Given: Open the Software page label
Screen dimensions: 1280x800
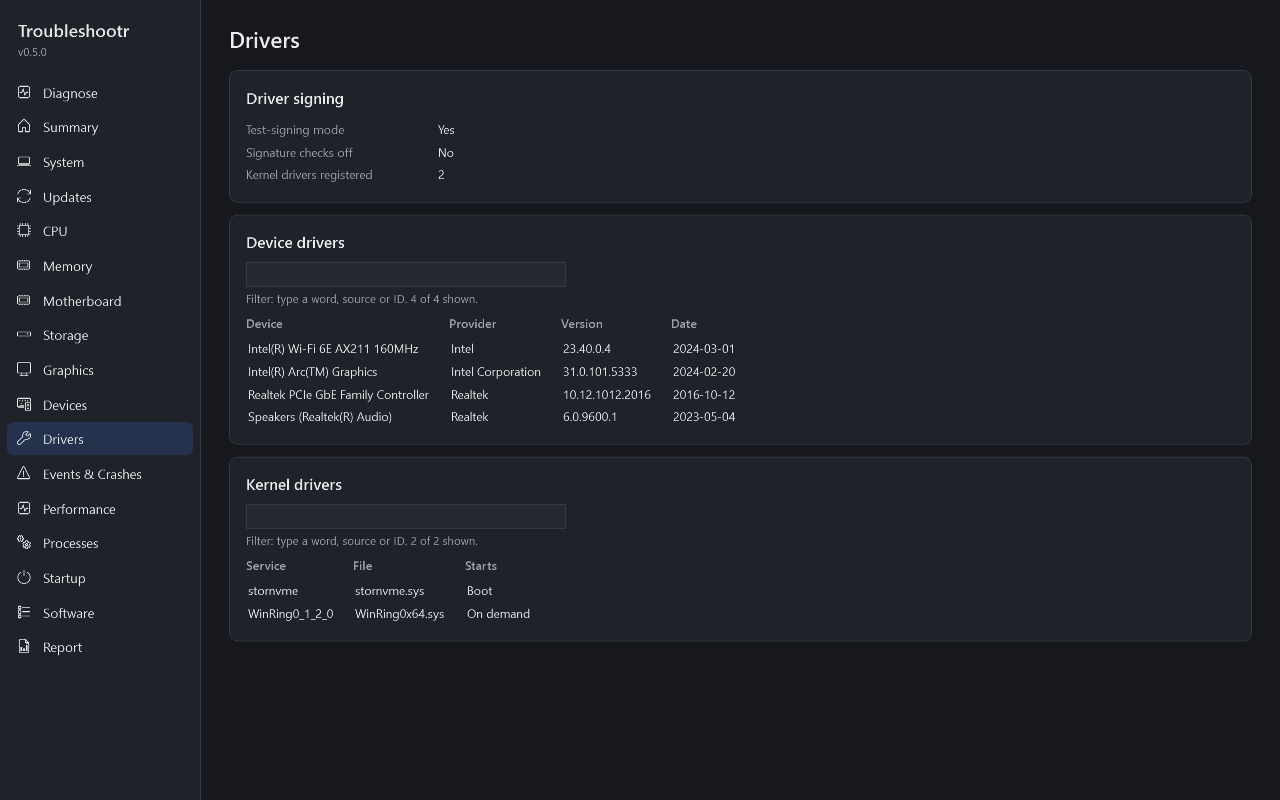Looking at the screenshot, I should (x=68, y=613).
